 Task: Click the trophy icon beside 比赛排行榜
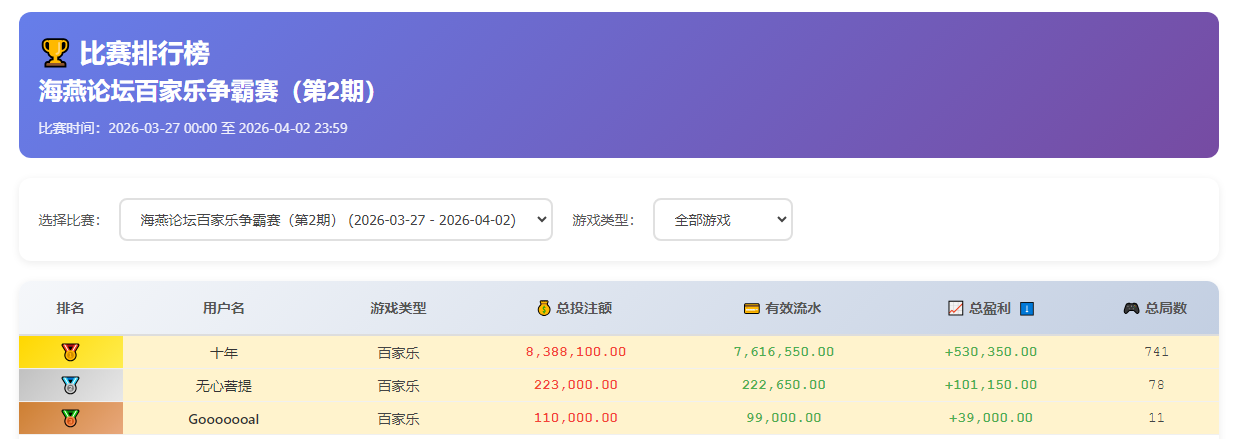pos(54,52)
